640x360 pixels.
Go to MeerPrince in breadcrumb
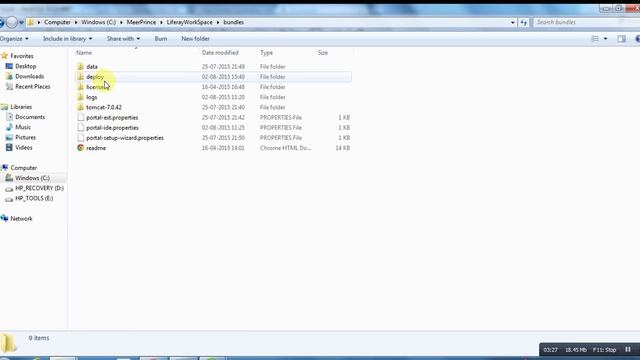coord(141,22)
